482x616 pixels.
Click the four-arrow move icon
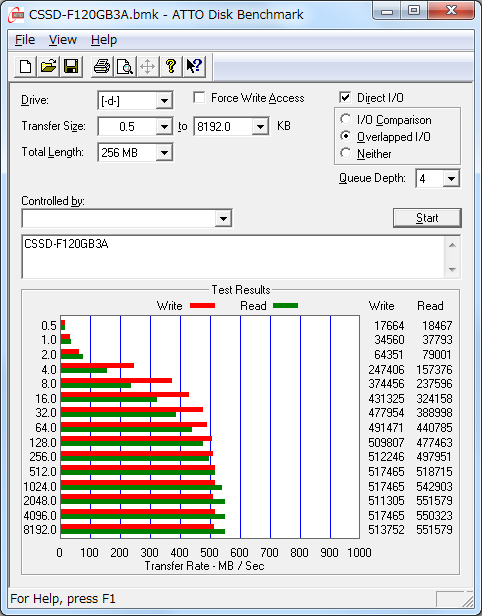(x=148, y=66)
